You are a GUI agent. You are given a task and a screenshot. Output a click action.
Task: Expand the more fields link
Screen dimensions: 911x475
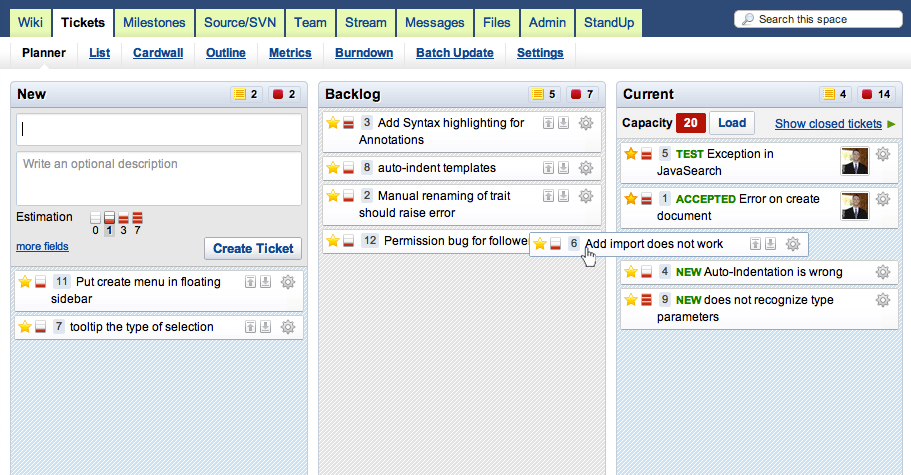42,246
